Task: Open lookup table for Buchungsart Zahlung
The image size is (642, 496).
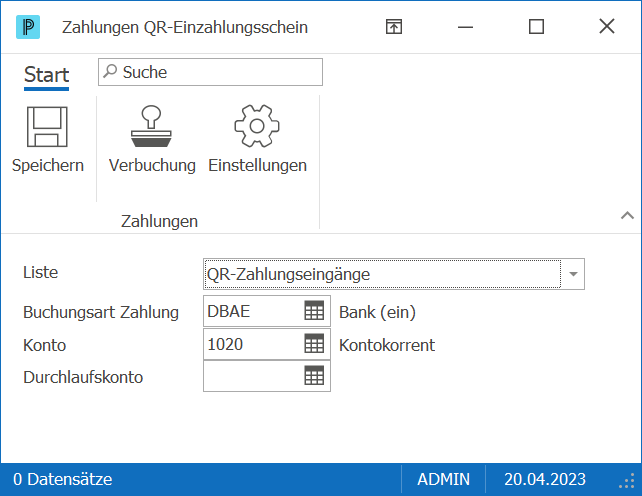Action: click(314, 311)
